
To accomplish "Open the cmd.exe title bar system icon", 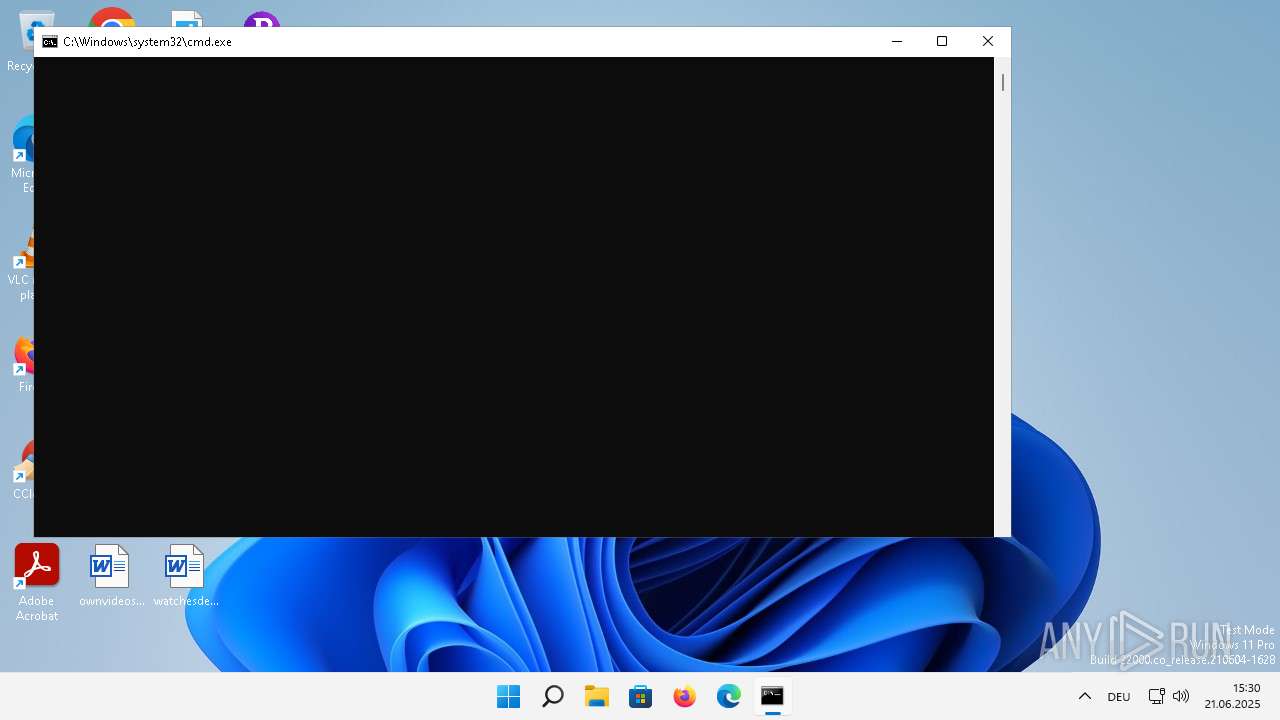I will point(50,42).
